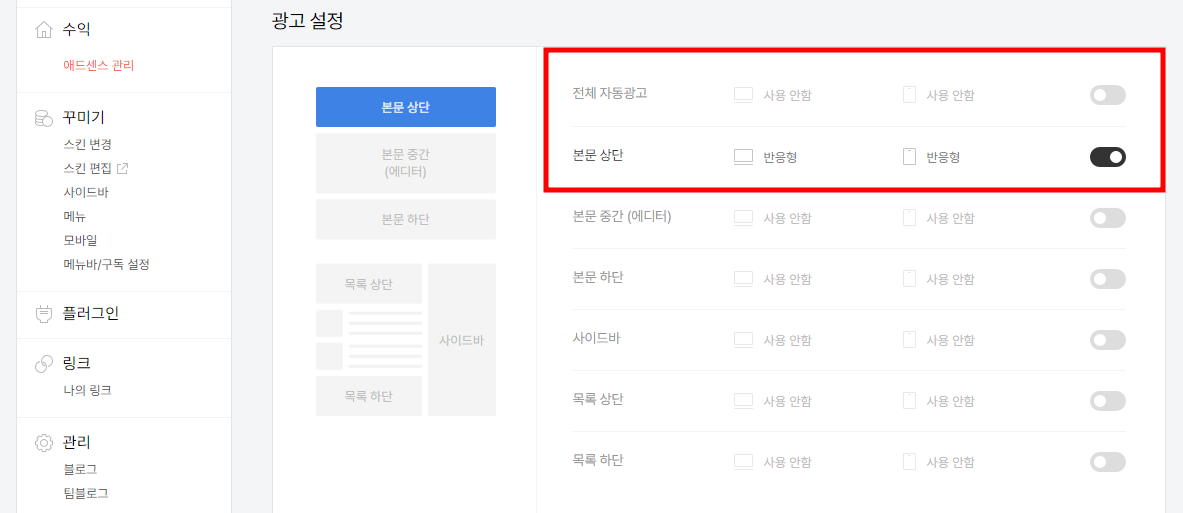This screenshot has width=1183, height=513.
Task: Click mobile 사용 안함 for 전체 자동광고
Action: coord(950,96)
